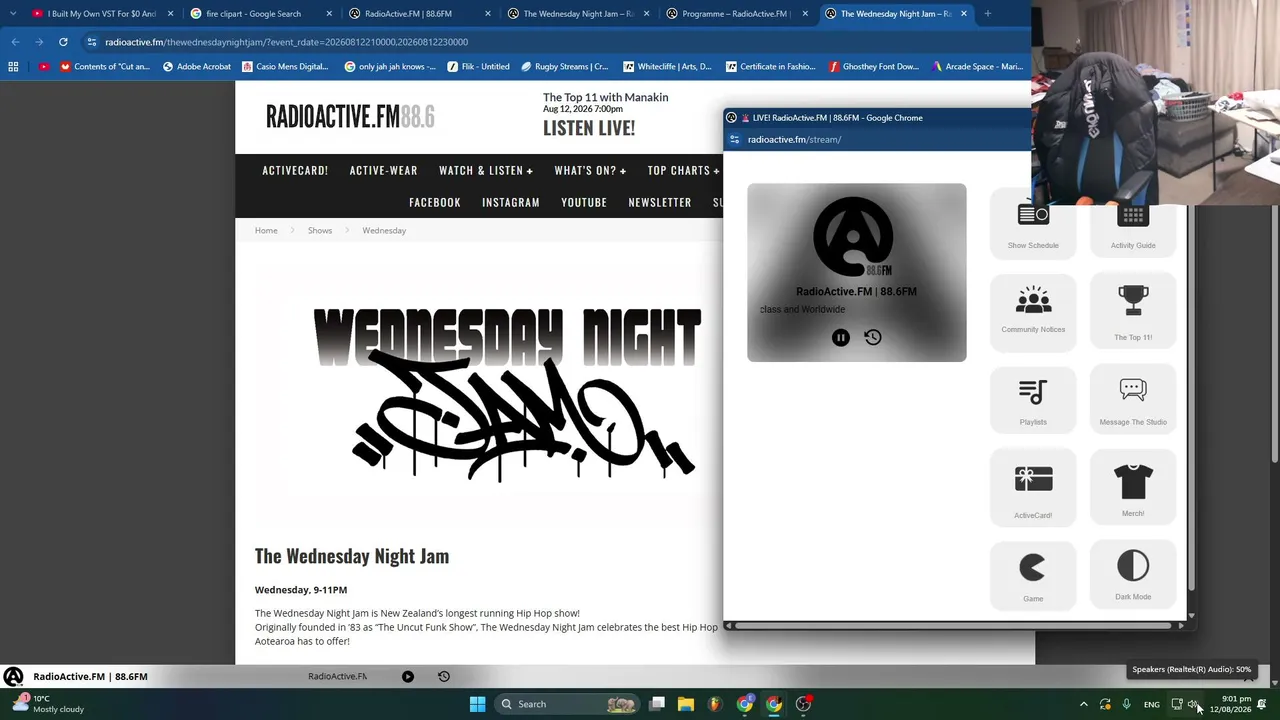The height and width of the screenshot is (720, 1280).
Task: Click site information icon in popup address bar
Action: (x=735, y=139)
